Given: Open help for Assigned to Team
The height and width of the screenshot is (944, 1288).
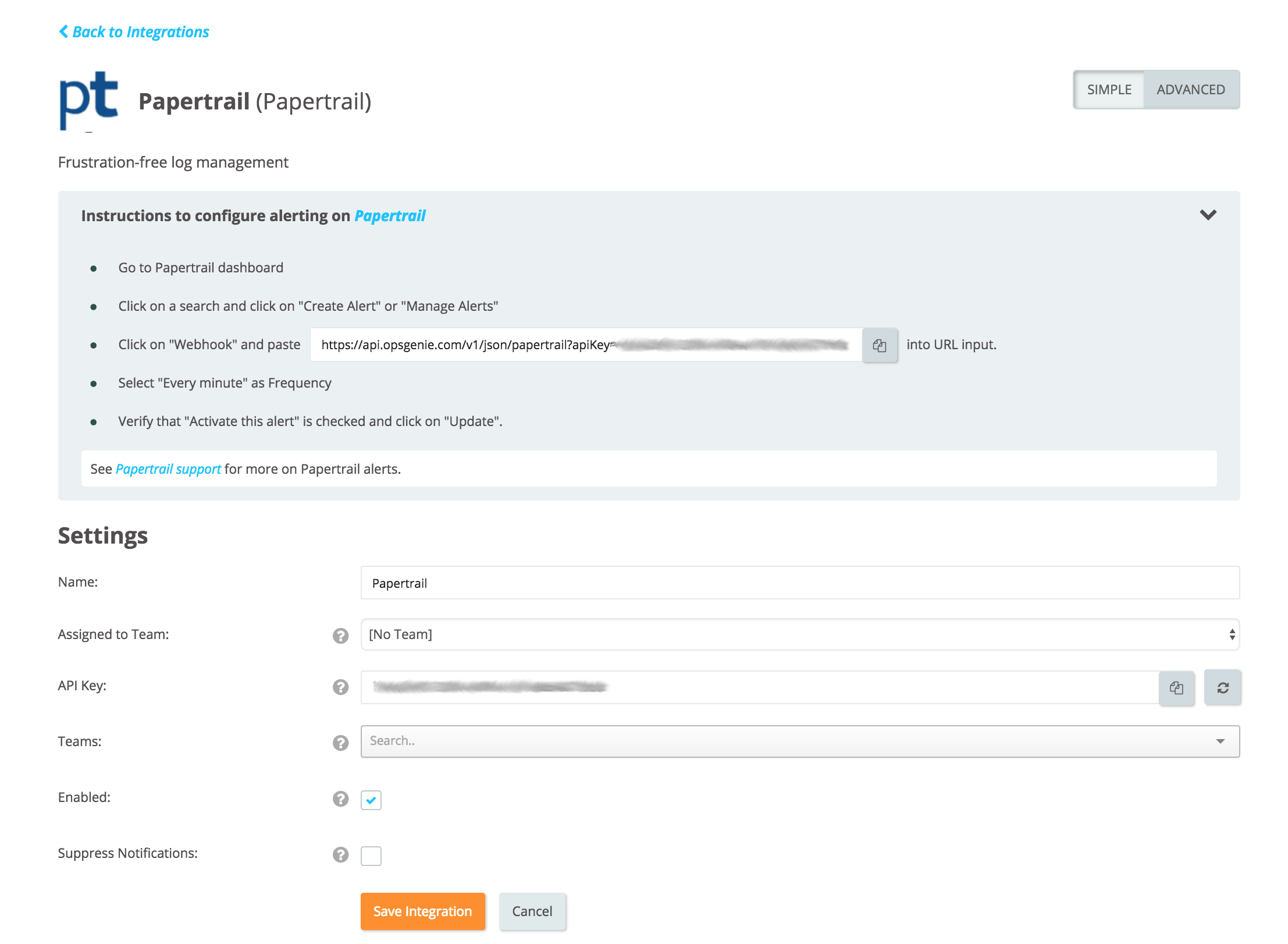Looking at the screenshot, I should pos(340,636).
